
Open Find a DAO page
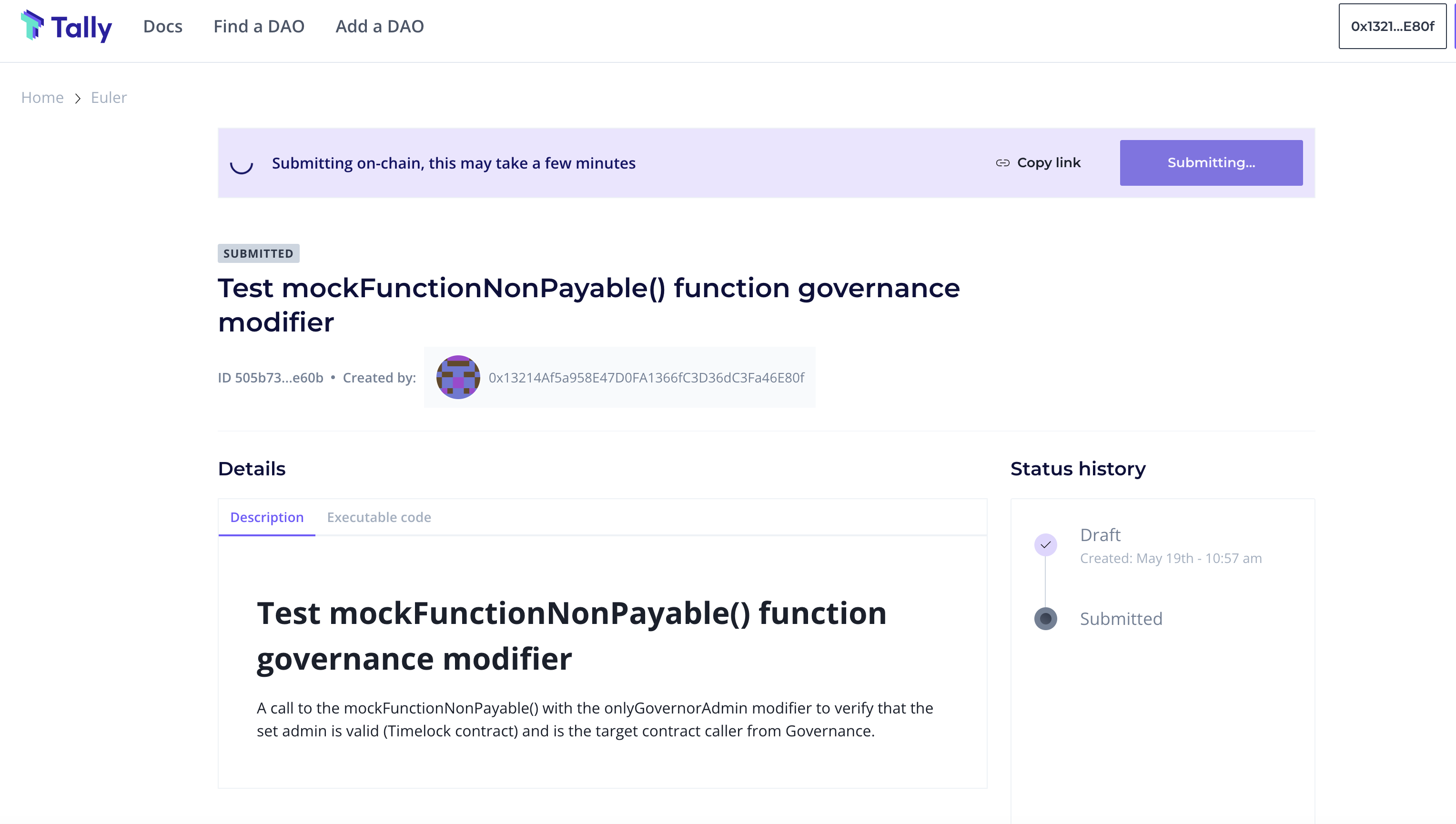[259, 26]
